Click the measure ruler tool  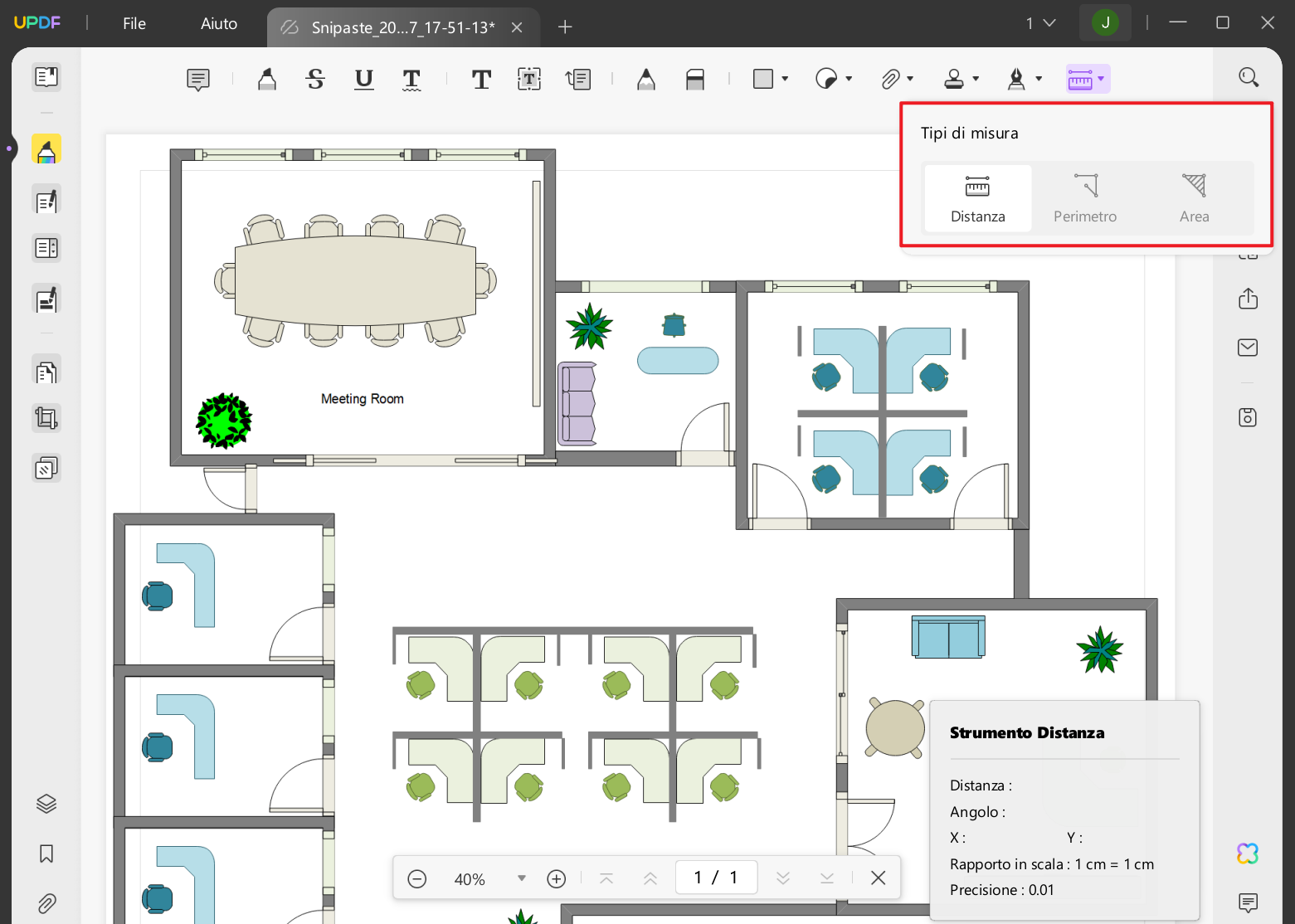[x=1080, y=80]
